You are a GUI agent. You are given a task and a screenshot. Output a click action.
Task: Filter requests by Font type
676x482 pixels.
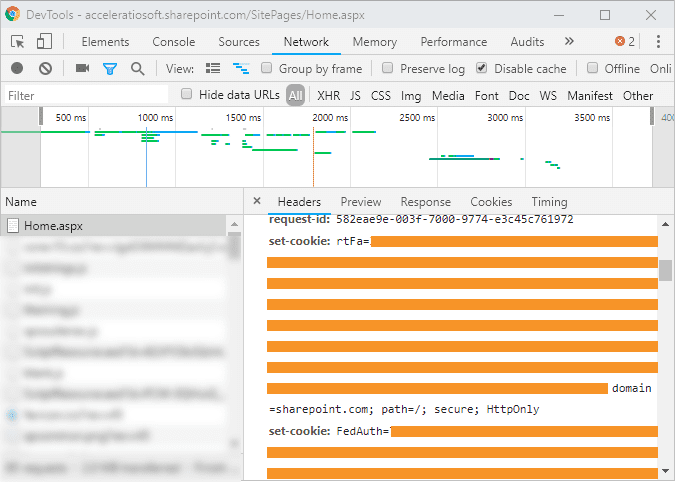pos(486,95)
